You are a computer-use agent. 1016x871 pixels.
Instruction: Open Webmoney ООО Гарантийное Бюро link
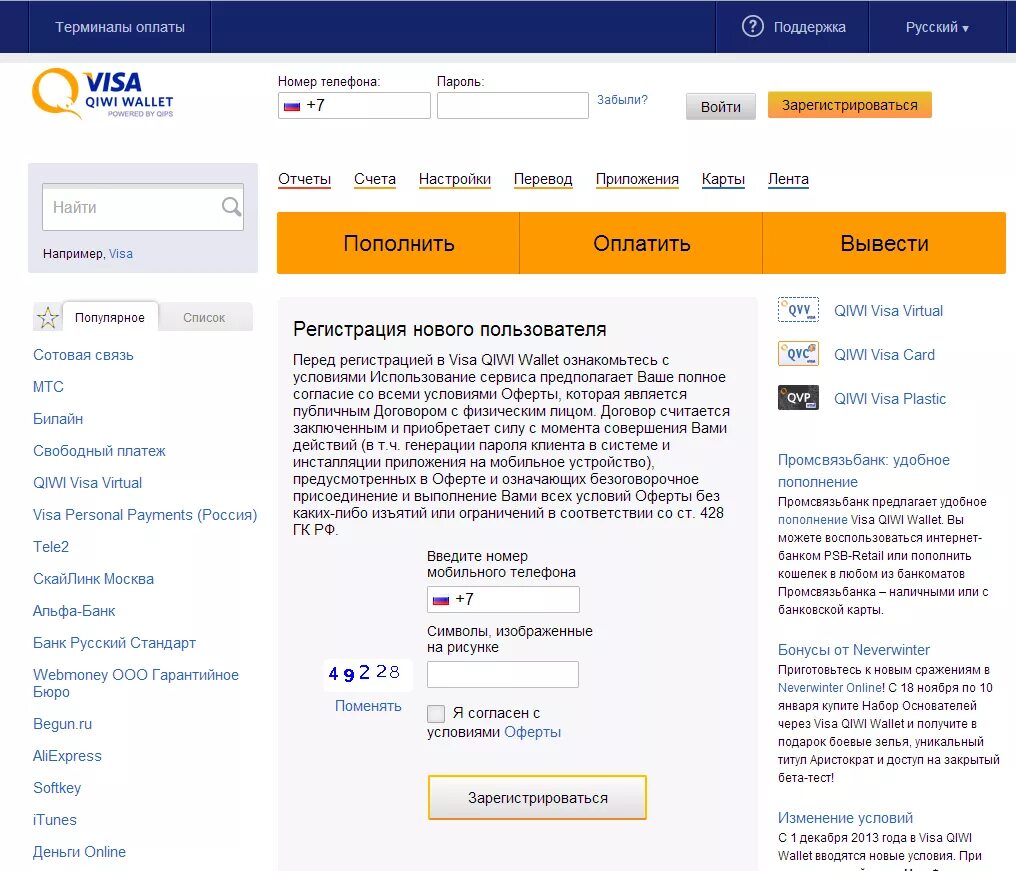click(136, 683)
